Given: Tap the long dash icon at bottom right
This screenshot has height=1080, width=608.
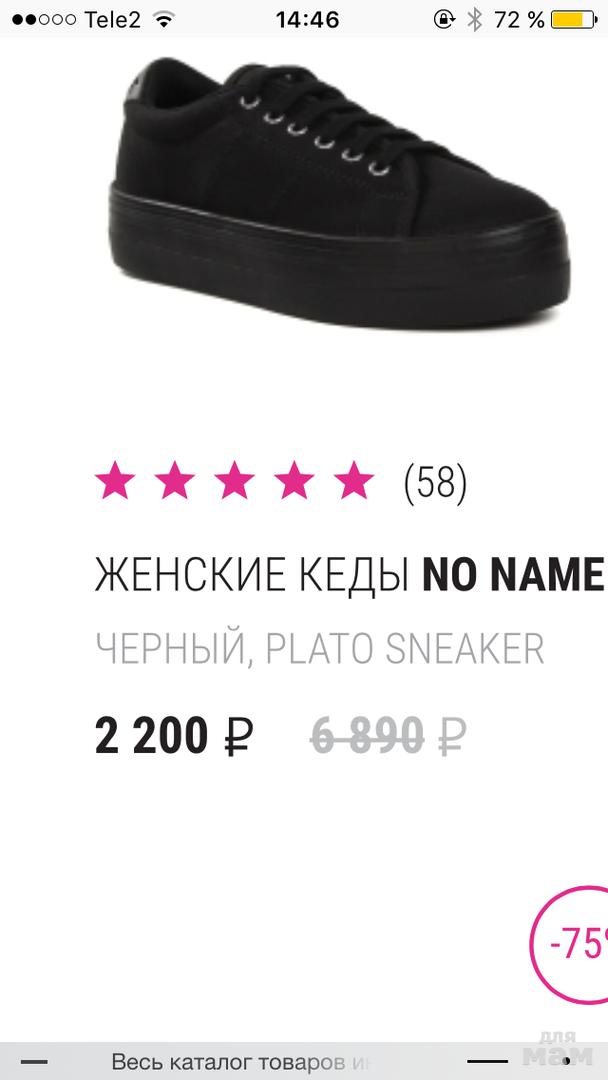Looking at the screenshot, I should (488, 1061).
